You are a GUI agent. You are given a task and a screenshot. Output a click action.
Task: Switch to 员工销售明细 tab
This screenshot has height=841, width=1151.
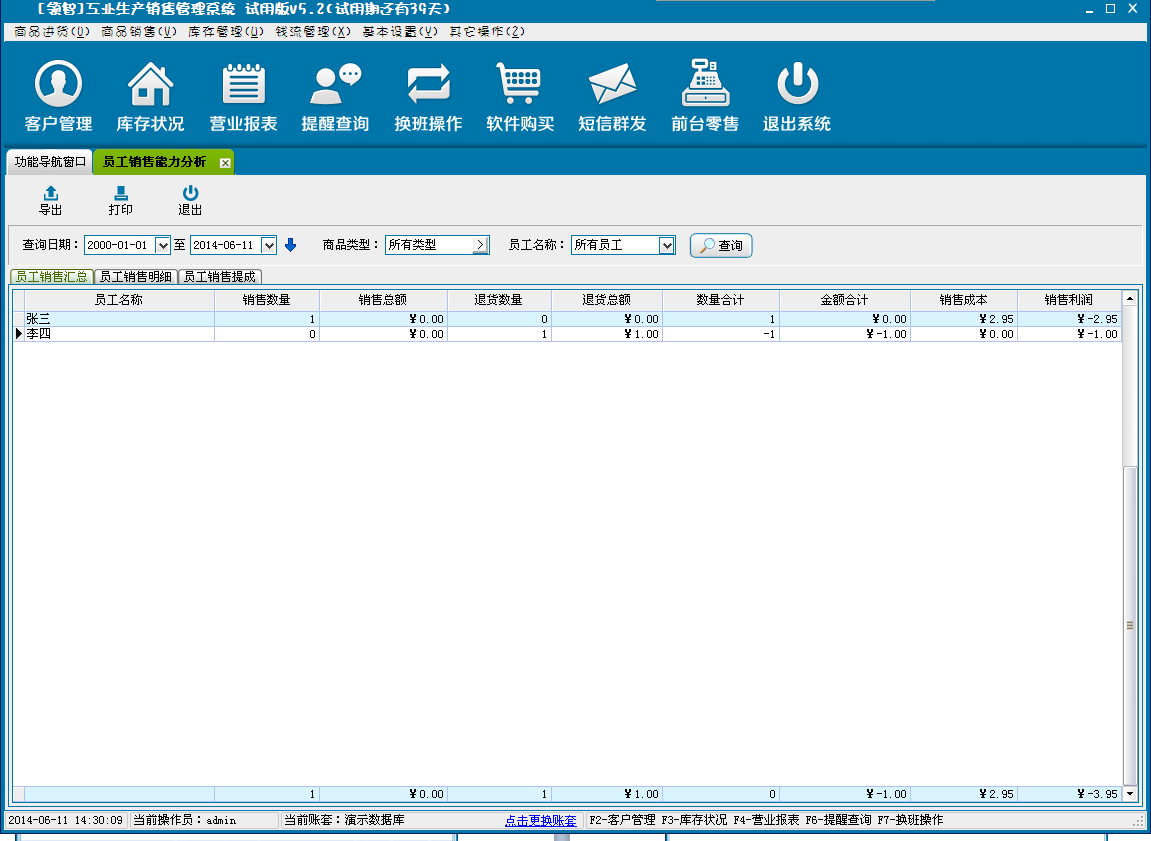point(135,277)
